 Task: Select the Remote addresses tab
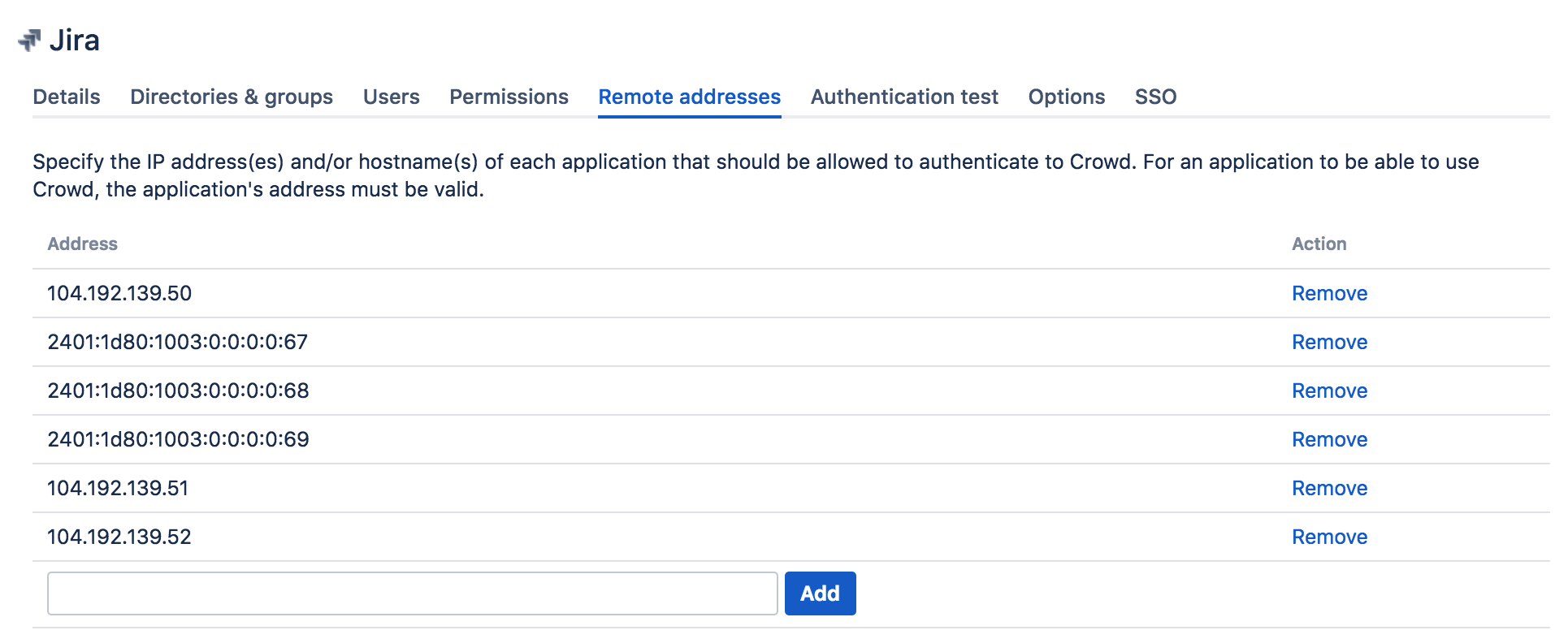(689, 97)
